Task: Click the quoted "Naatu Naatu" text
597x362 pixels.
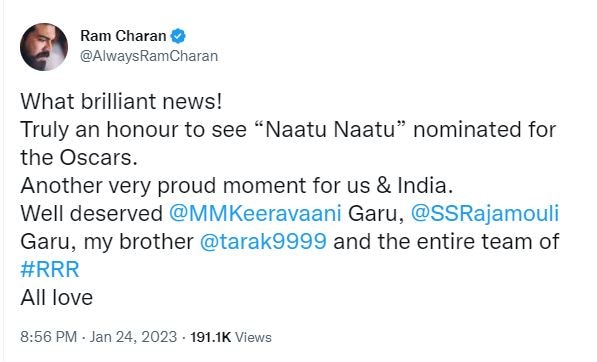Action: coord(331,129)
